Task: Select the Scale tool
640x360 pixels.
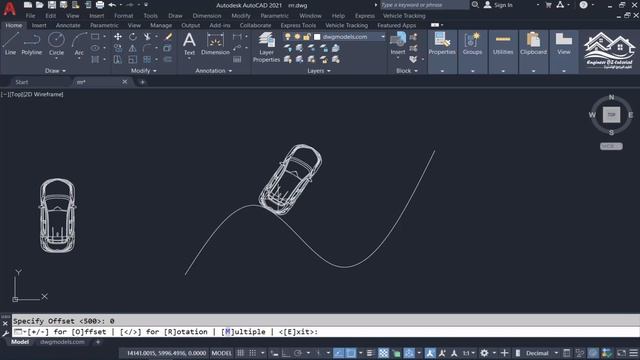Action: (x=133, y=60)
